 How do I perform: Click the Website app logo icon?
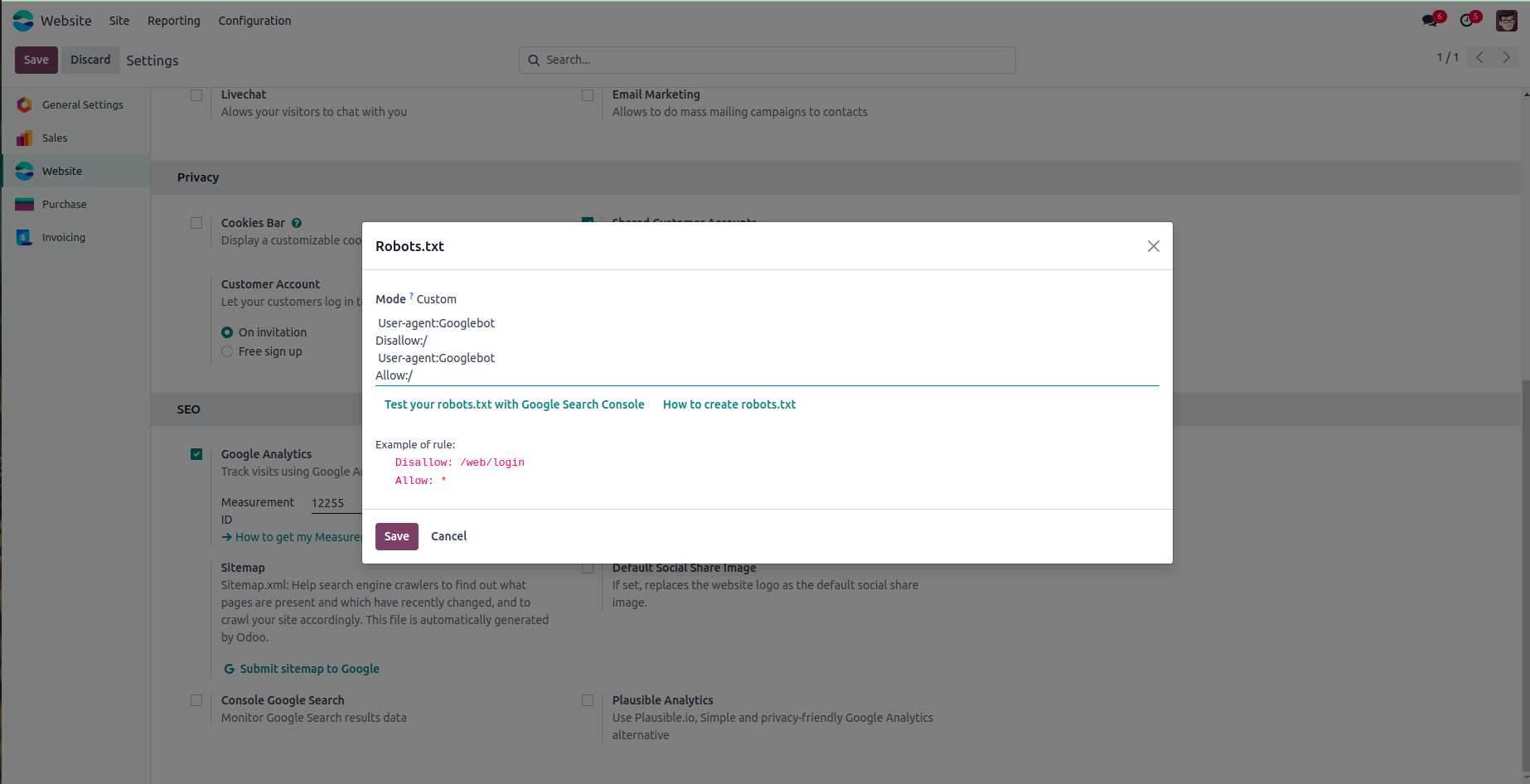pyautogui.click(x=23, y=21)
